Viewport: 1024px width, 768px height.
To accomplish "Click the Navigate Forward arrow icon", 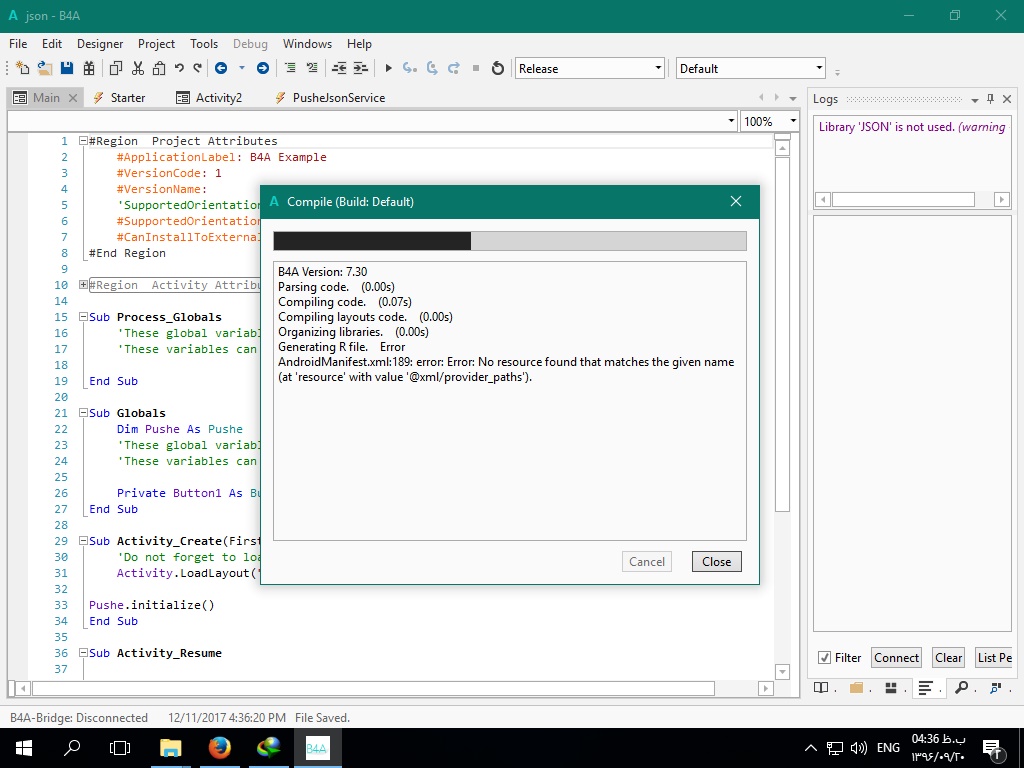I will (x=262, y=68).
